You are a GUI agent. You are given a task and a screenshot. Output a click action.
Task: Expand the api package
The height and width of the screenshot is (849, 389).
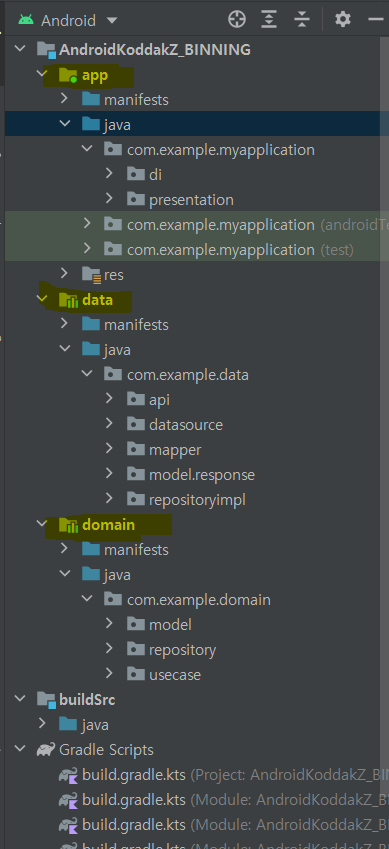(109, 399)
